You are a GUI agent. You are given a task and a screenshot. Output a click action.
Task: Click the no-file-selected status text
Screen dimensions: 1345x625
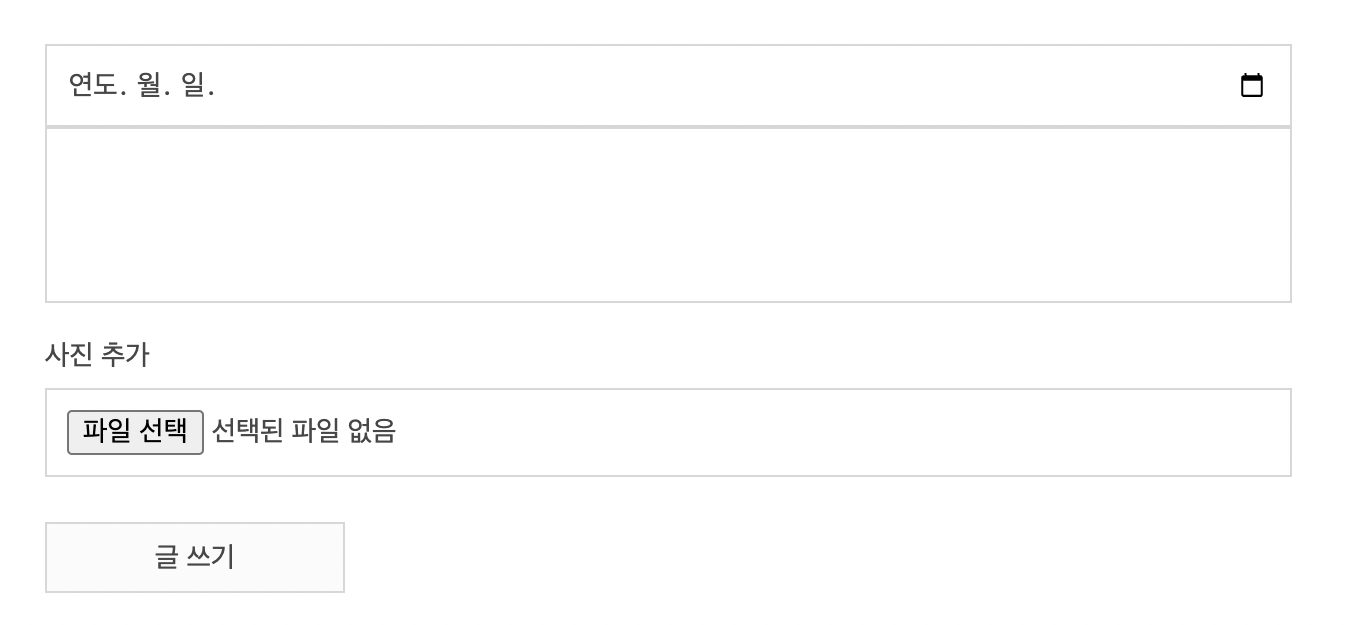[x=304, y=431]
